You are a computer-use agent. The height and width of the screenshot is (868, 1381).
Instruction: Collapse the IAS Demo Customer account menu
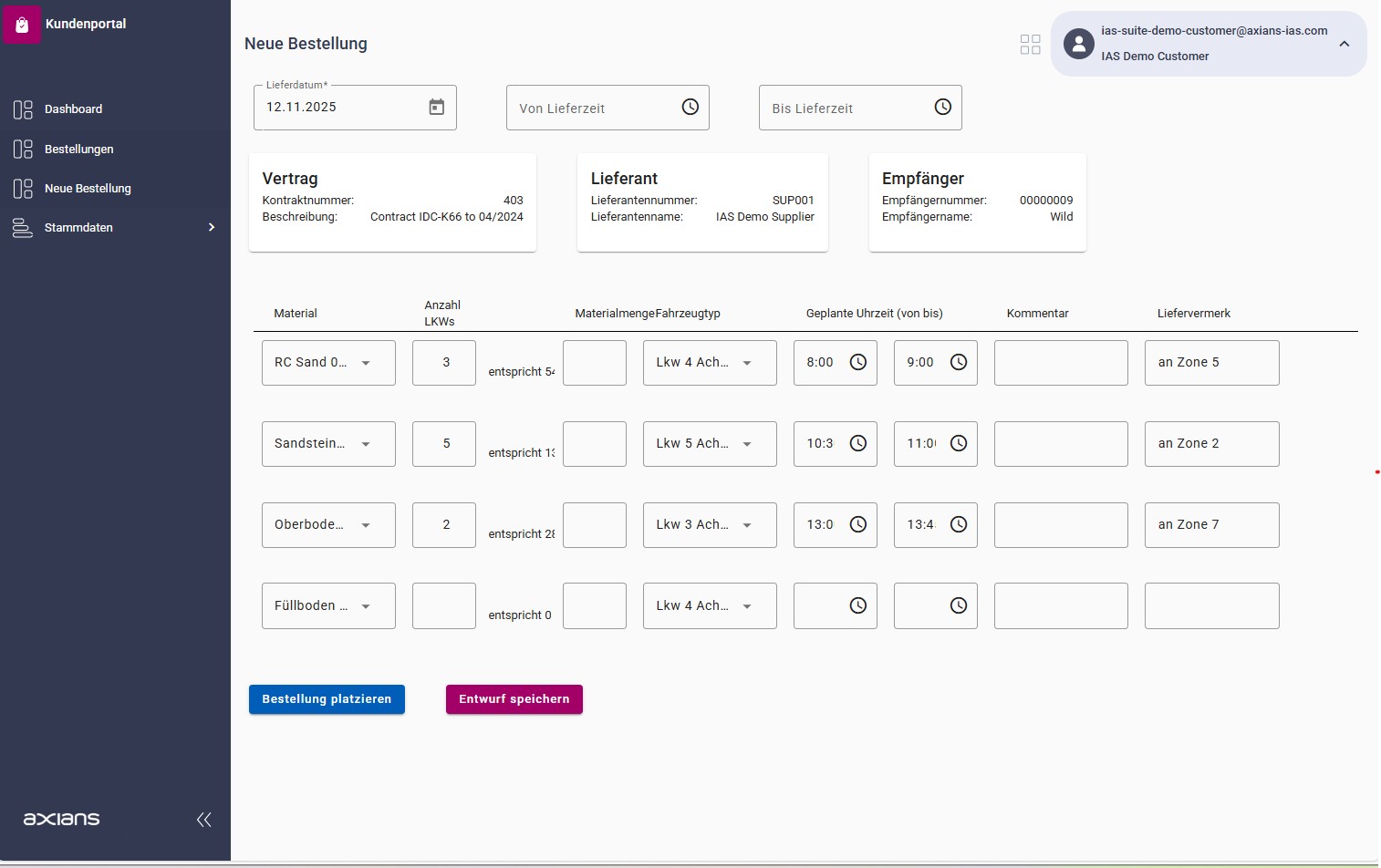point(1344,44)
